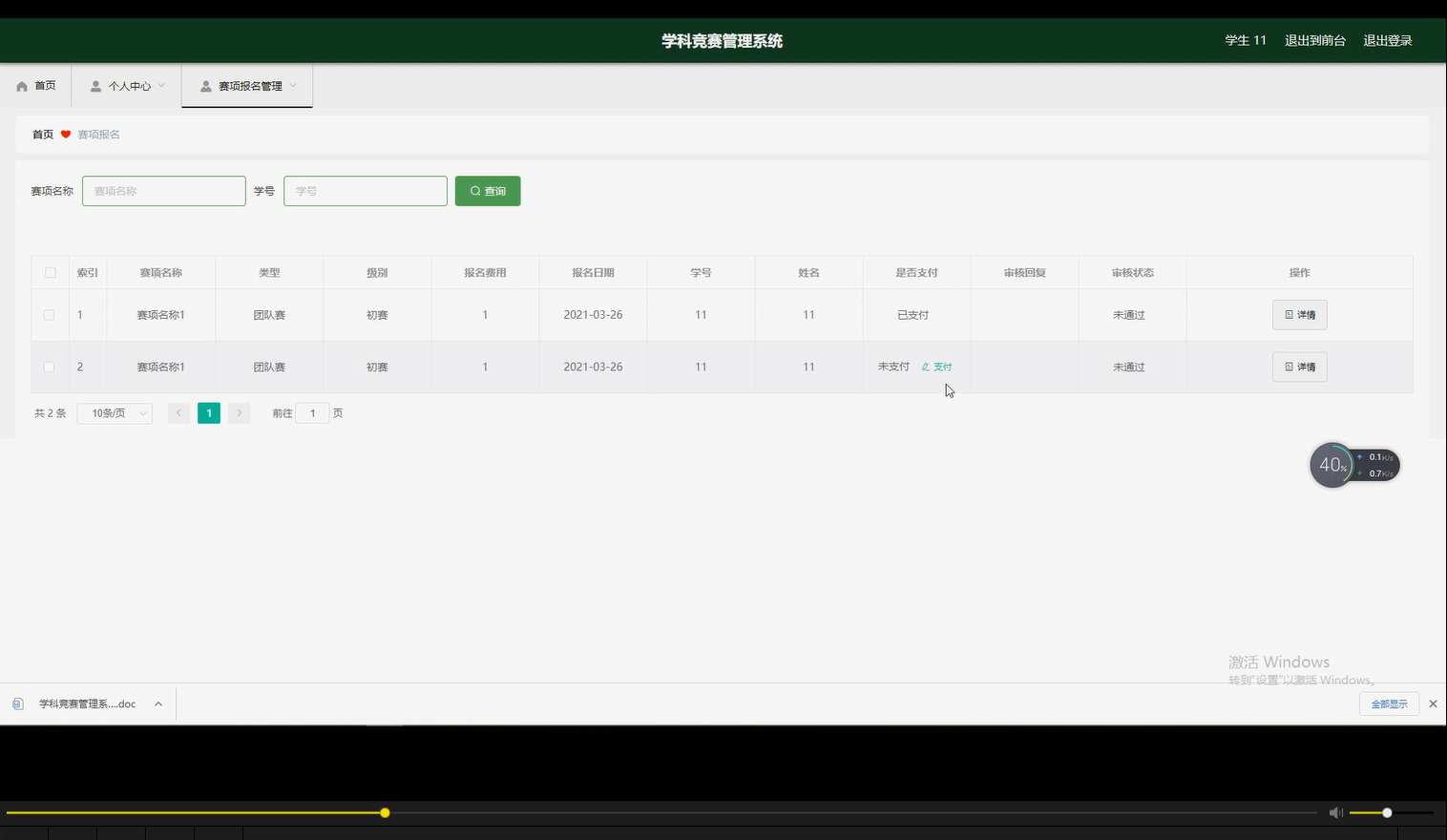Click the 未支付 text in row 2

[x=894, y=367]
